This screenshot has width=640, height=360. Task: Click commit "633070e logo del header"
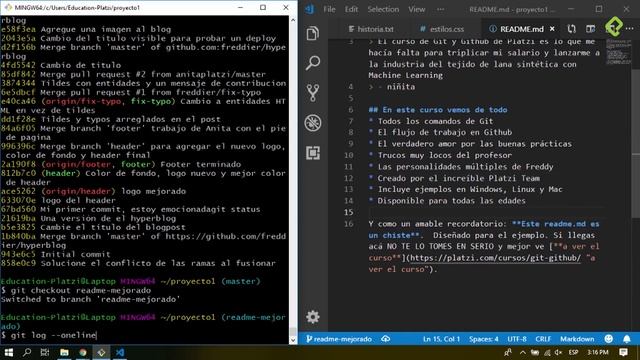tap(58, 200)
